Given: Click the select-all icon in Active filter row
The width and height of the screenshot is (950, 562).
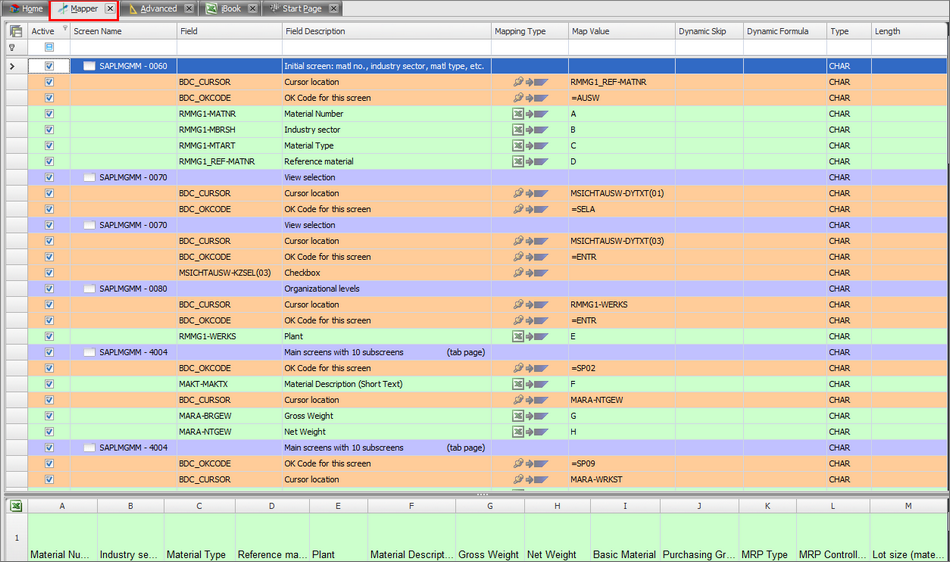Looking at the screenshot, I should point(49,47).
